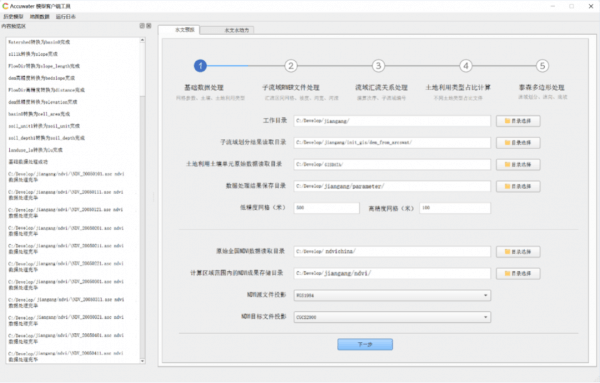Switch to the second tab 水文水动力
The height and width of the screenshot is (383, 600).
[227, 30]
